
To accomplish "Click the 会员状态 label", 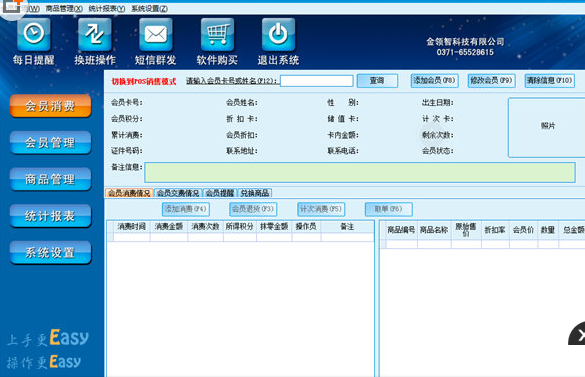I will point(438,151).
